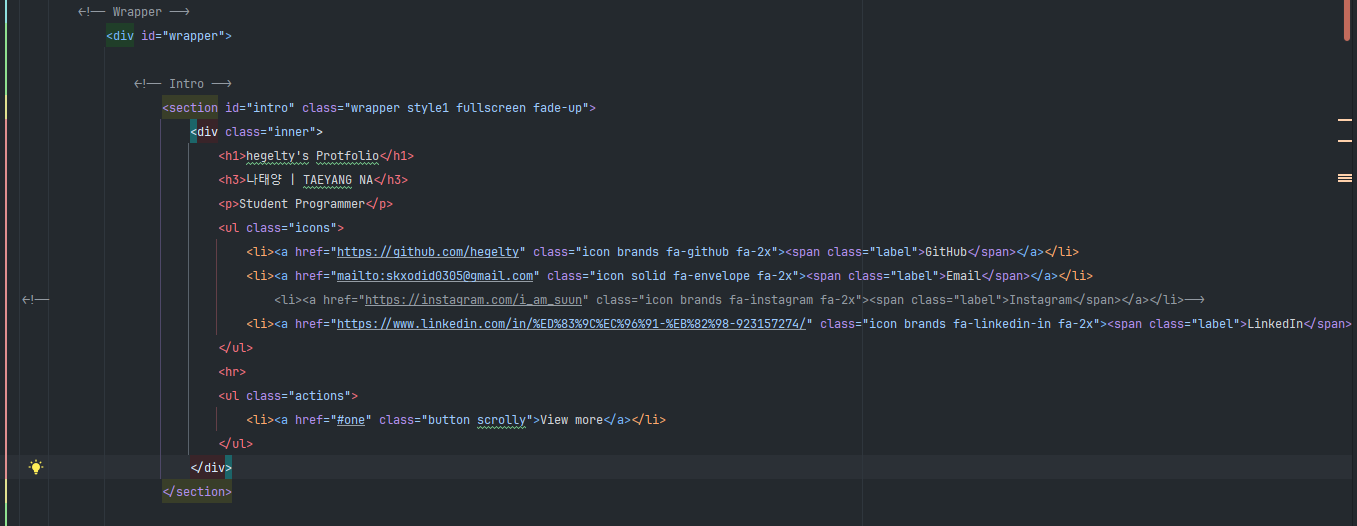Click the paragraph text 'Student Programmer'
The width and height of the screenshot is (1357, 526).
tap(302, 204)
